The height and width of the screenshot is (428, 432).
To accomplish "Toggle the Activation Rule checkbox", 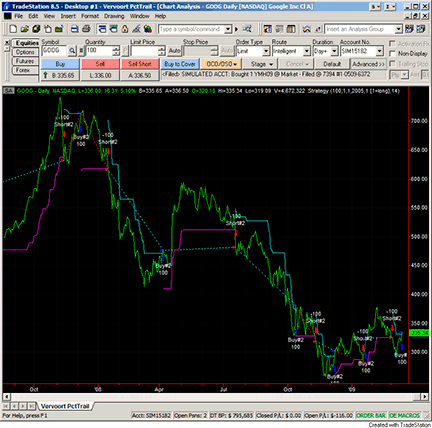I will (392, 44).
